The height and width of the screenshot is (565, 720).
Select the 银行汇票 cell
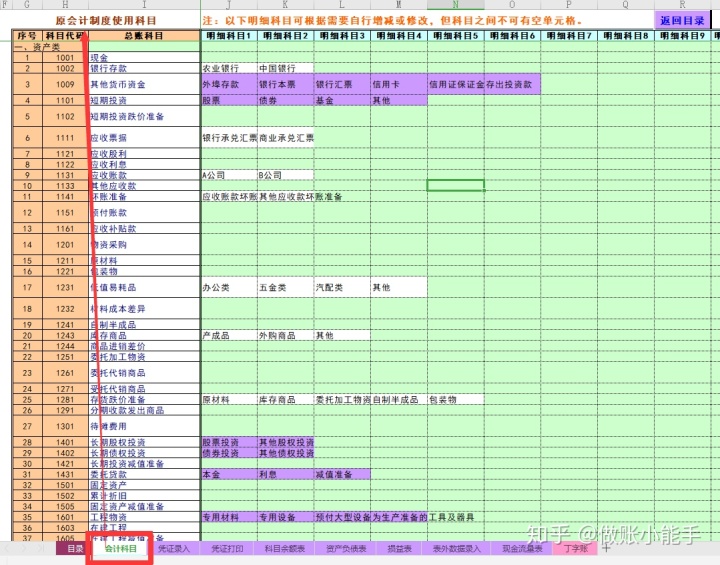342,84
